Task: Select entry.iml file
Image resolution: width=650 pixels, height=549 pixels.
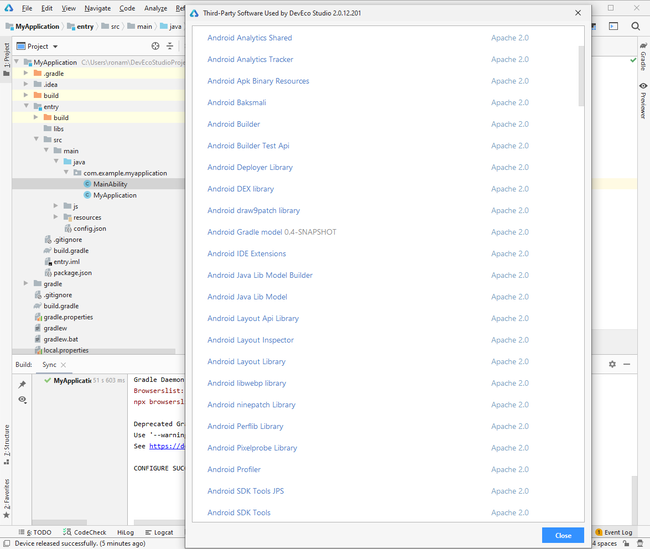Action: coord(66,262)
